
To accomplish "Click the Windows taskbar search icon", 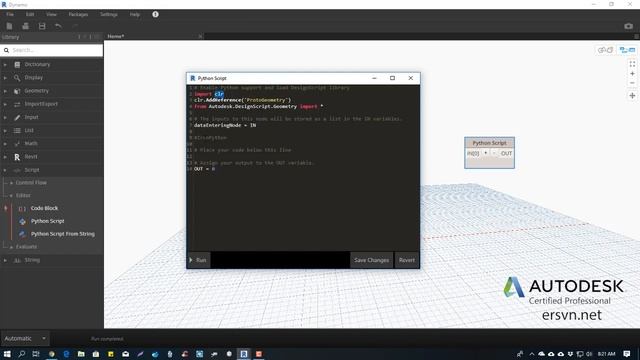I will click(x=22, y=354).
